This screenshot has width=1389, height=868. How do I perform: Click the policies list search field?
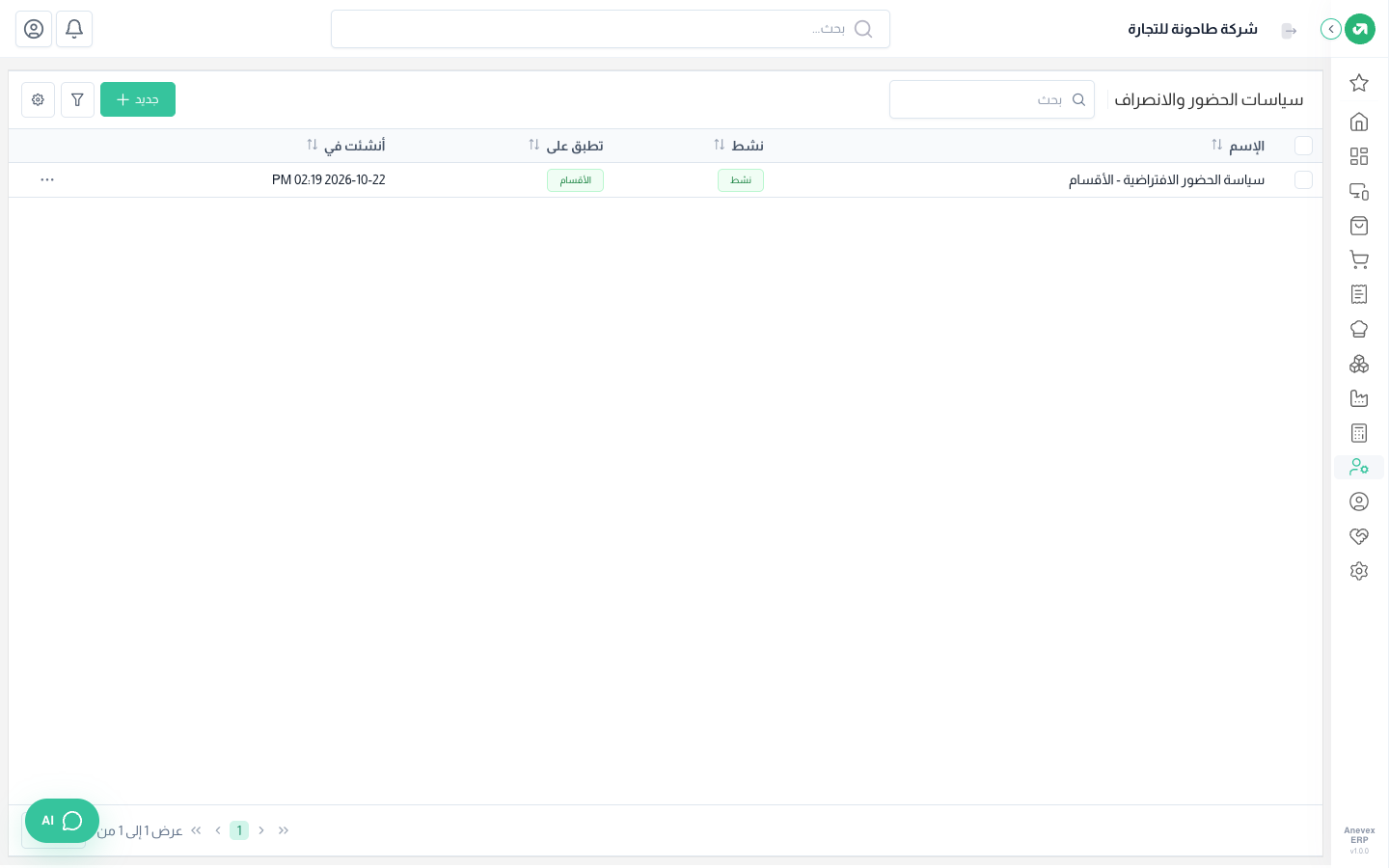[x=992, y=99]
